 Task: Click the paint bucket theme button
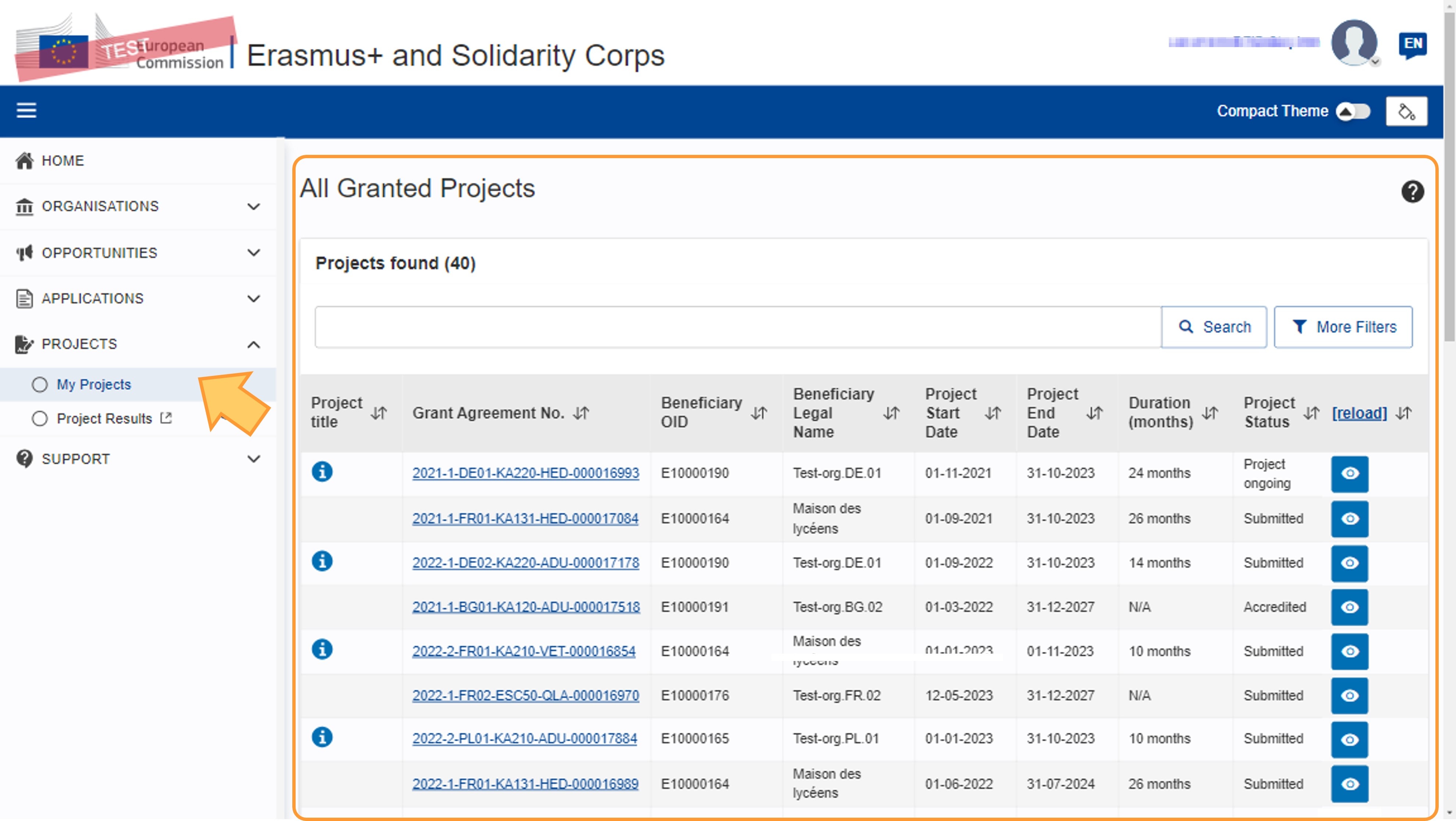(1406, 111)
